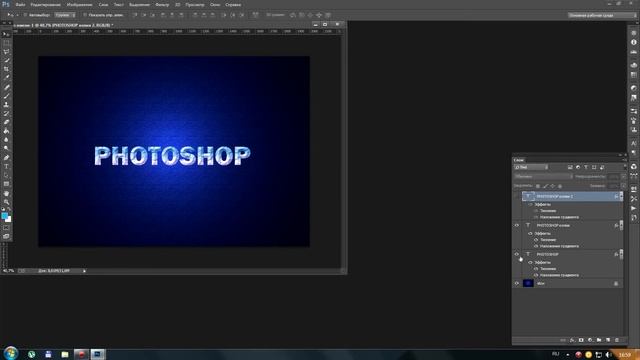Open the opacity slider dropdown arrow
The height and width of the screenshot is (360, 640).
pyautogui.click(x=623, y=177)
